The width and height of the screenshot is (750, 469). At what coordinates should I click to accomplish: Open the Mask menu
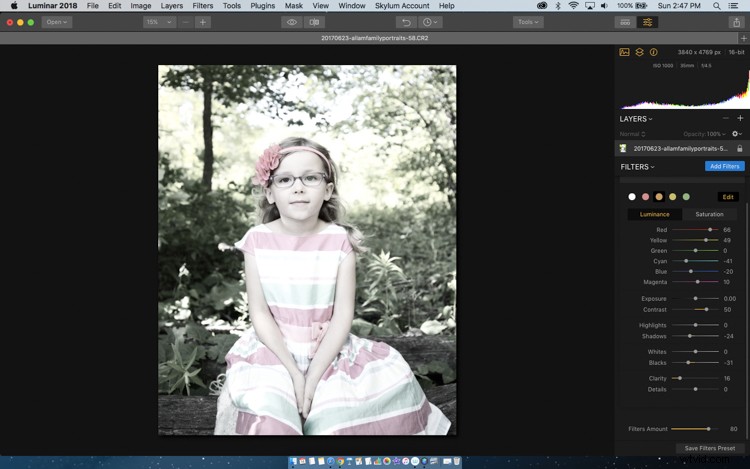coord(294,6)
